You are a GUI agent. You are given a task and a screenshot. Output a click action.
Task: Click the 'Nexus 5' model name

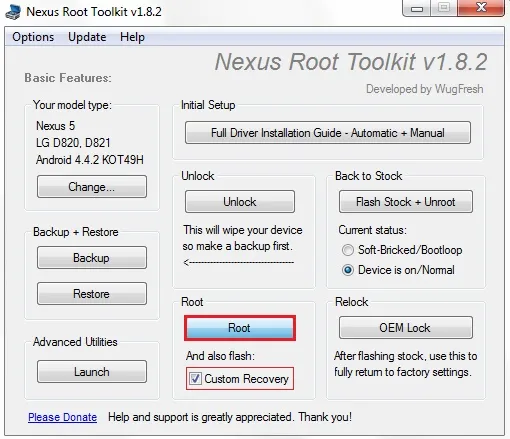click(55, 126)
